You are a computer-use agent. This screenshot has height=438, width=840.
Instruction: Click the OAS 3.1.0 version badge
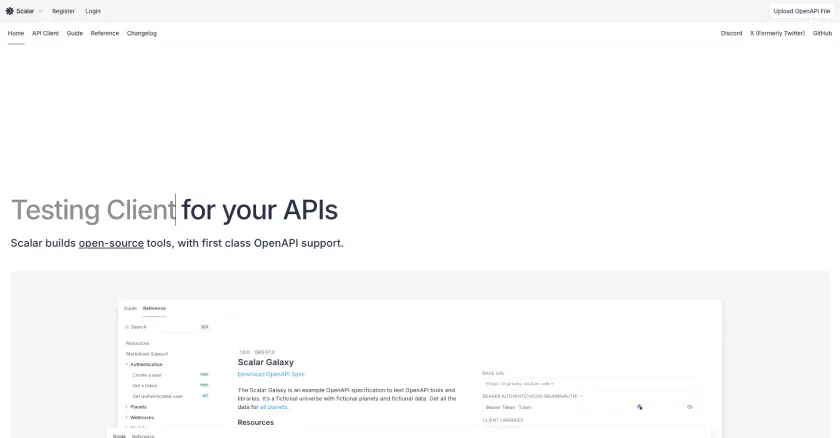(265, 352)
